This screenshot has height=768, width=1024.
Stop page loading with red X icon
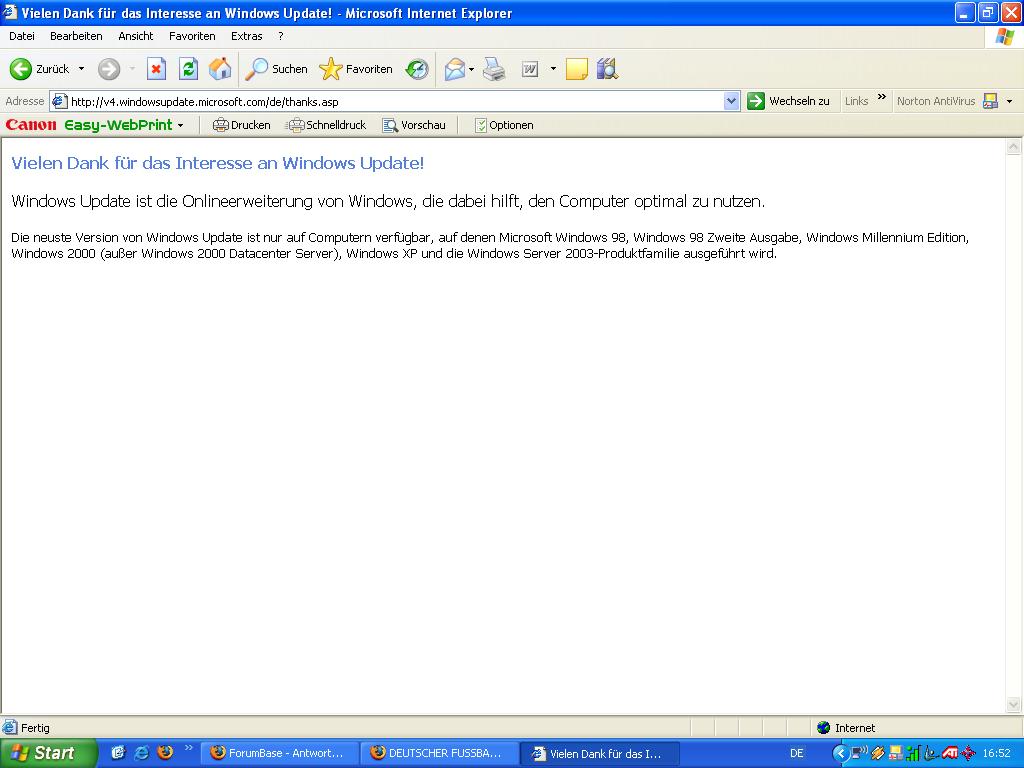[x=156, y=69]
